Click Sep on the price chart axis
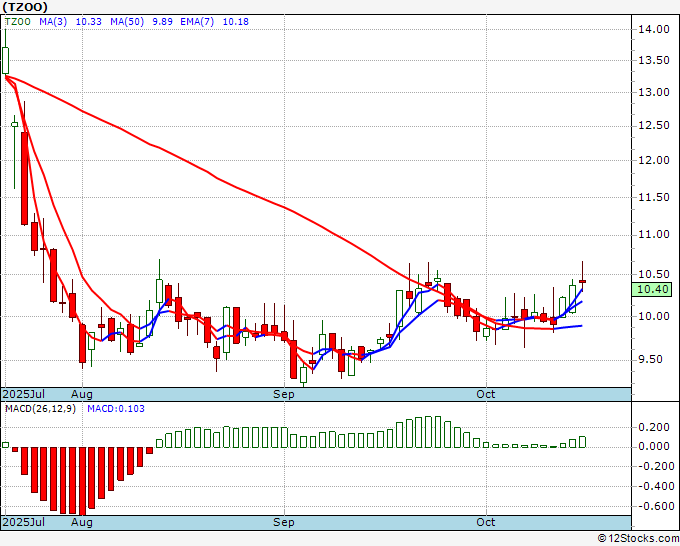 coord(284,394)
